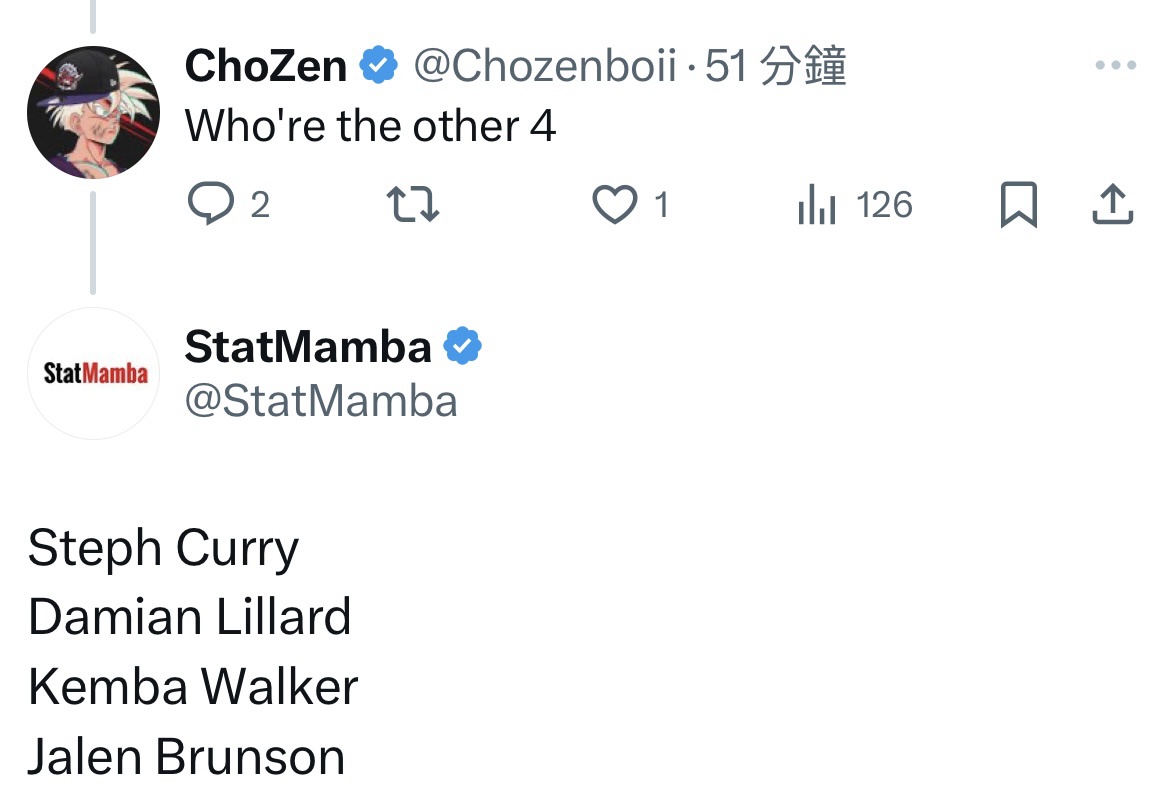Click the reply comment icon
Screen dimensions: 1170x801
[x=208, y=206]
